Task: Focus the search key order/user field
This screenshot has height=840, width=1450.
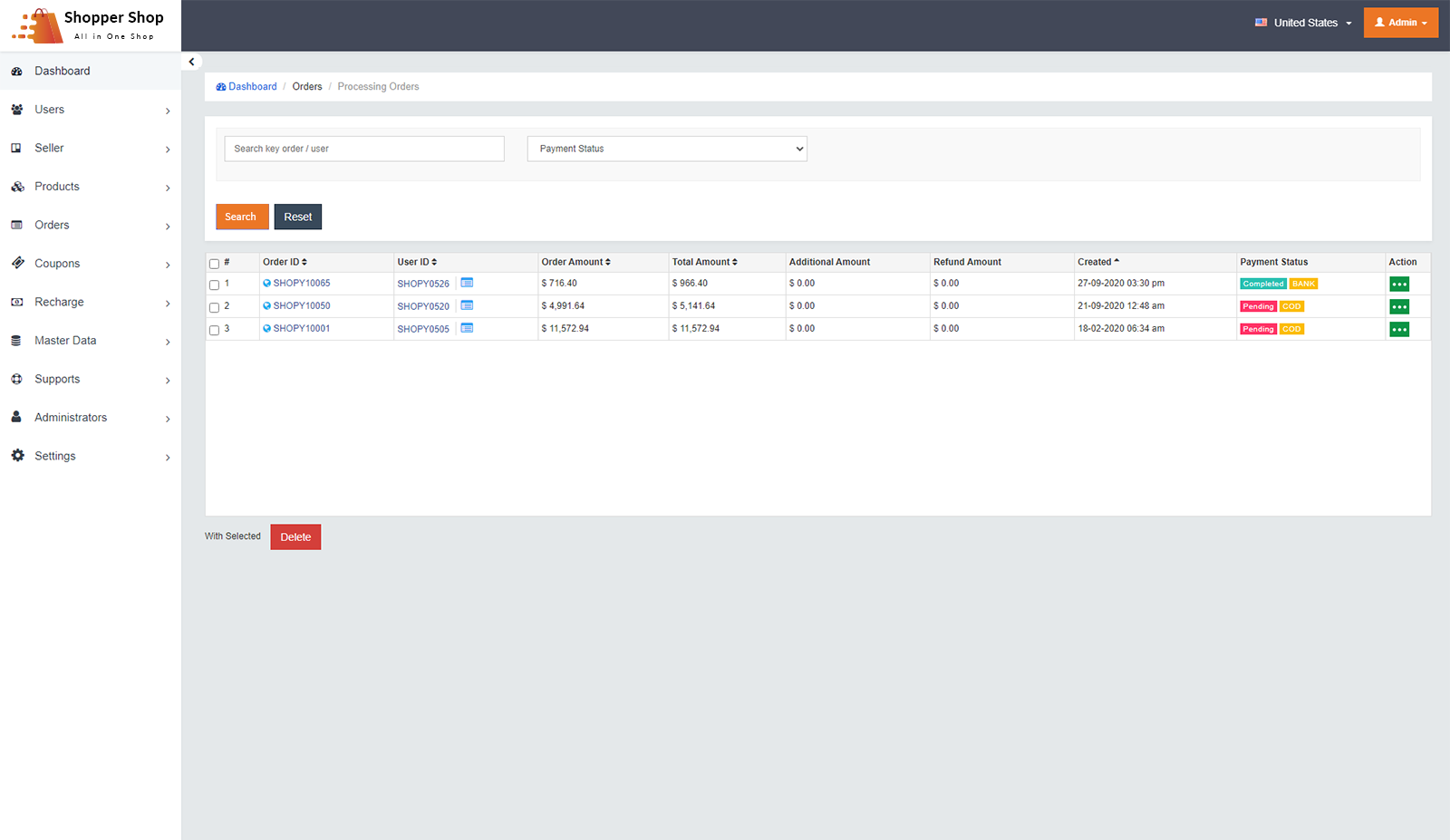Action: coord(364,149)
